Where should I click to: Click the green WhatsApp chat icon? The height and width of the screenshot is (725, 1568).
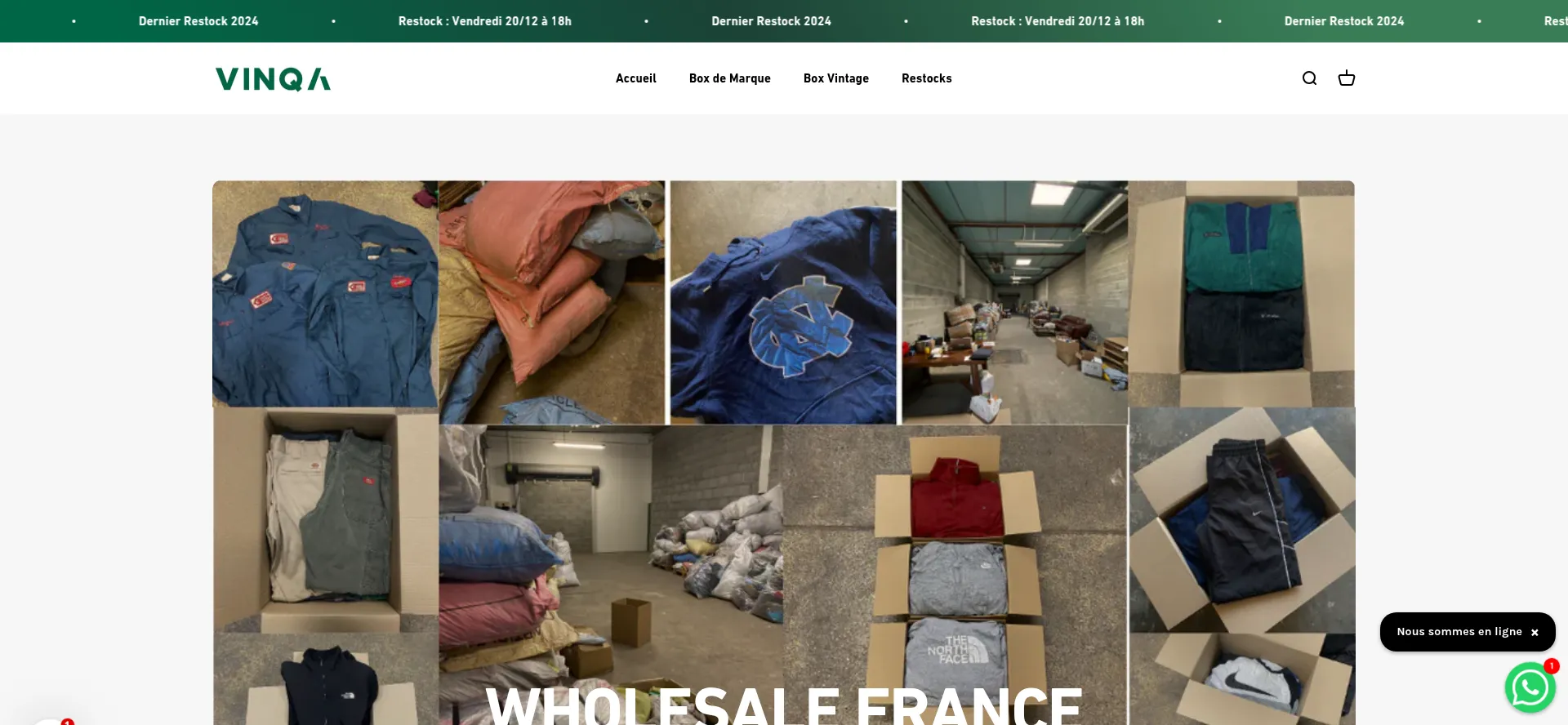1530,687
